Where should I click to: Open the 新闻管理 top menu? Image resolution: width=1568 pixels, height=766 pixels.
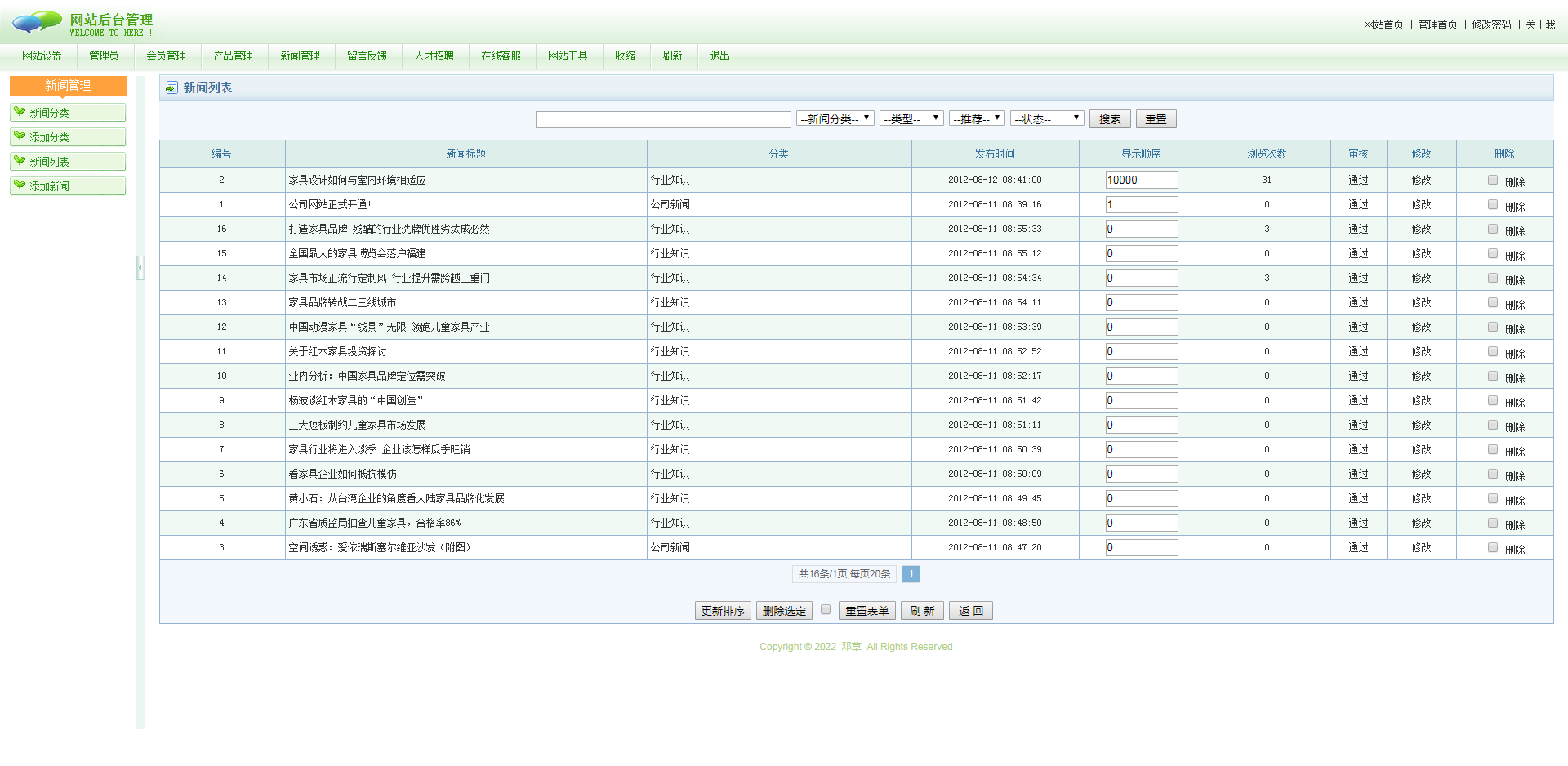(x=301, y=56)
